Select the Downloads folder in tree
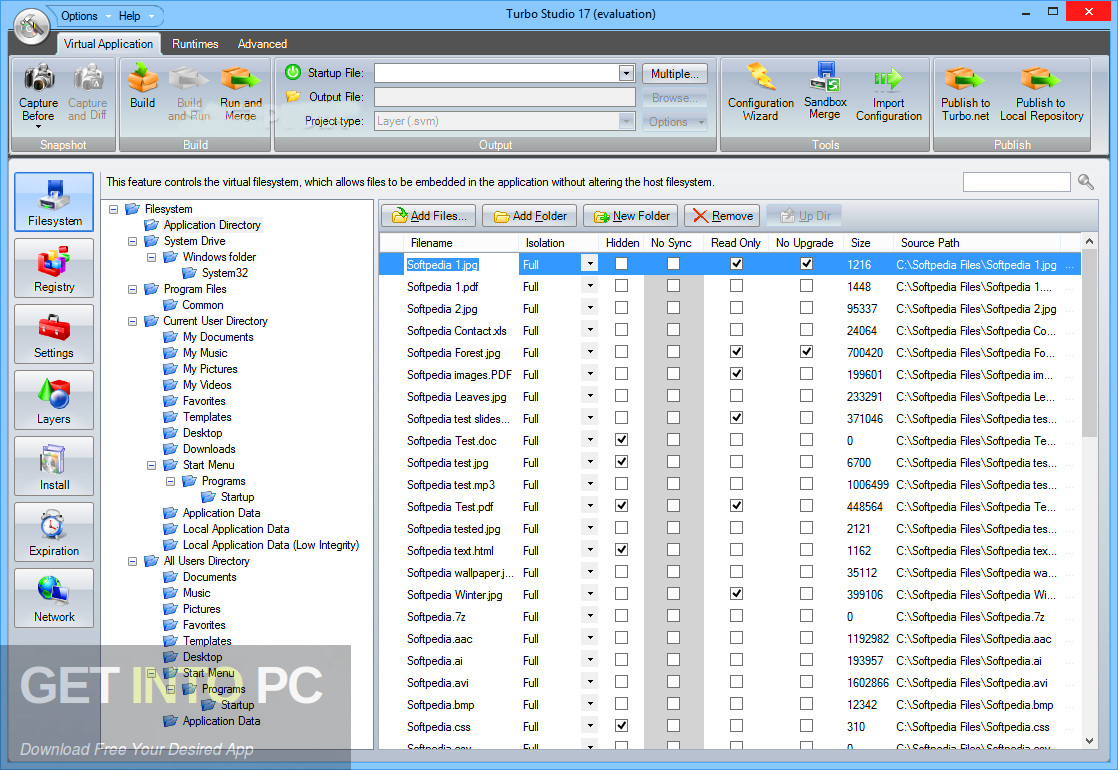Screen dimensions: 1118x770 [x=209, y=449]
